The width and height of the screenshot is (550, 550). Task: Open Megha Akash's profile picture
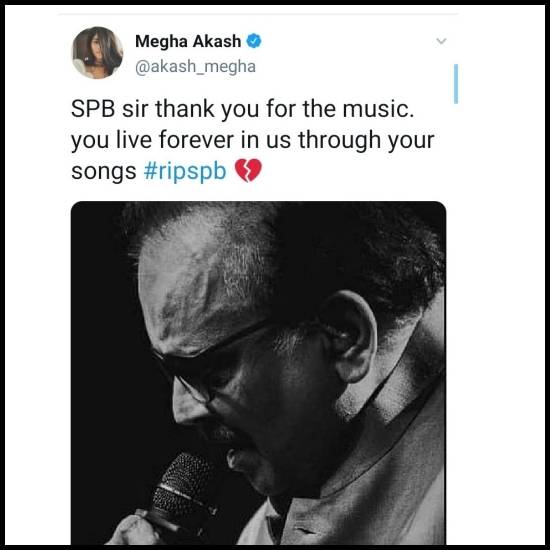tap(98, 53)
